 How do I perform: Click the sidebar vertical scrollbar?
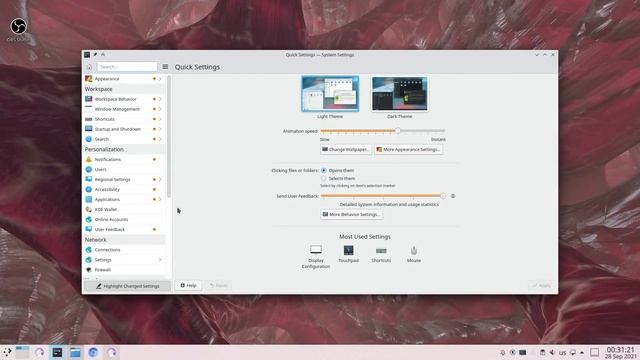coord(169,136)
